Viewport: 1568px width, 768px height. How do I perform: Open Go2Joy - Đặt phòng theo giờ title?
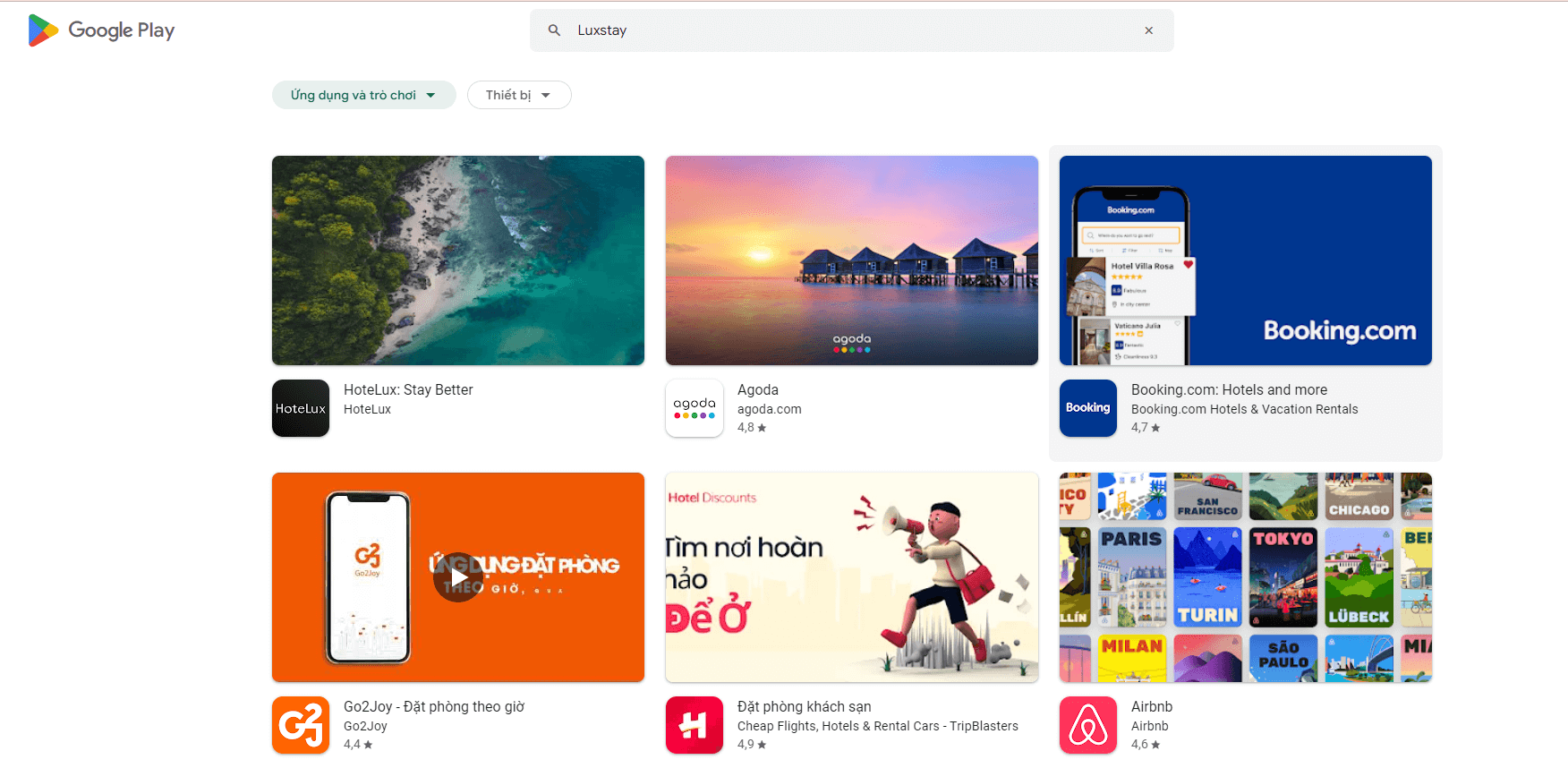click(434, 706)
